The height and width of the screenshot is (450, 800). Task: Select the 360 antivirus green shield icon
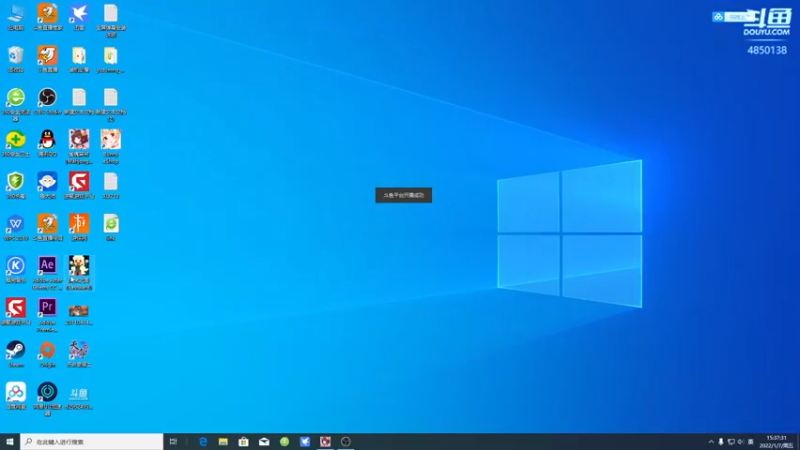[x=16, y=186]
